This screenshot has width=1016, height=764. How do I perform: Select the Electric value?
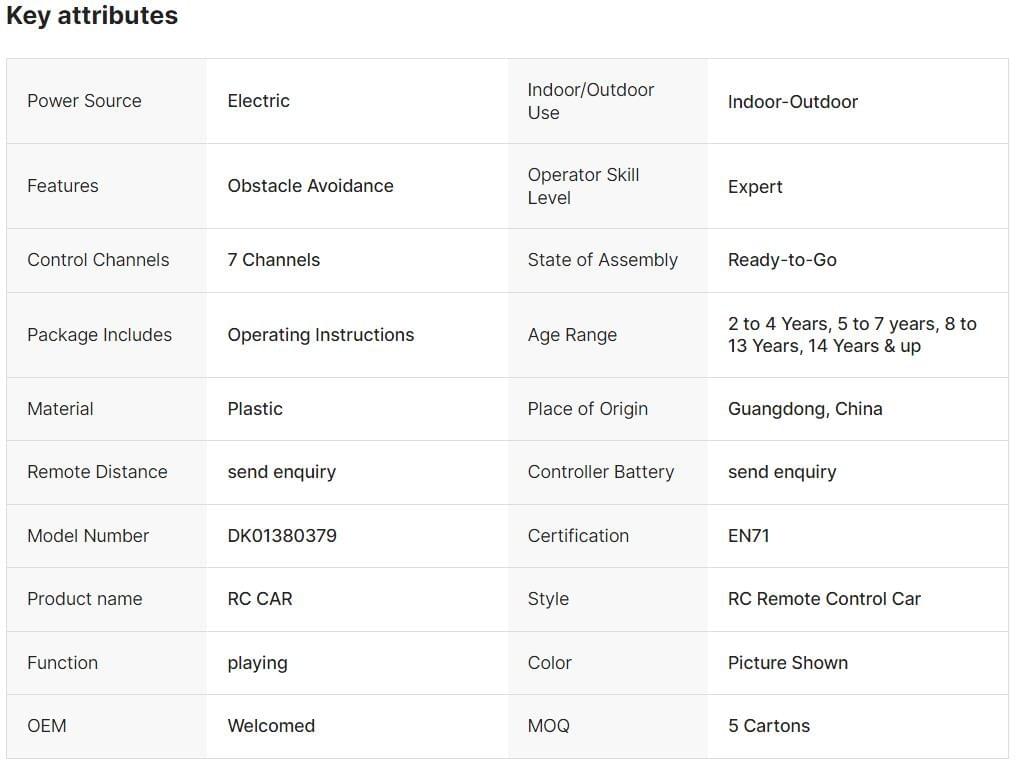coord(258,101)
